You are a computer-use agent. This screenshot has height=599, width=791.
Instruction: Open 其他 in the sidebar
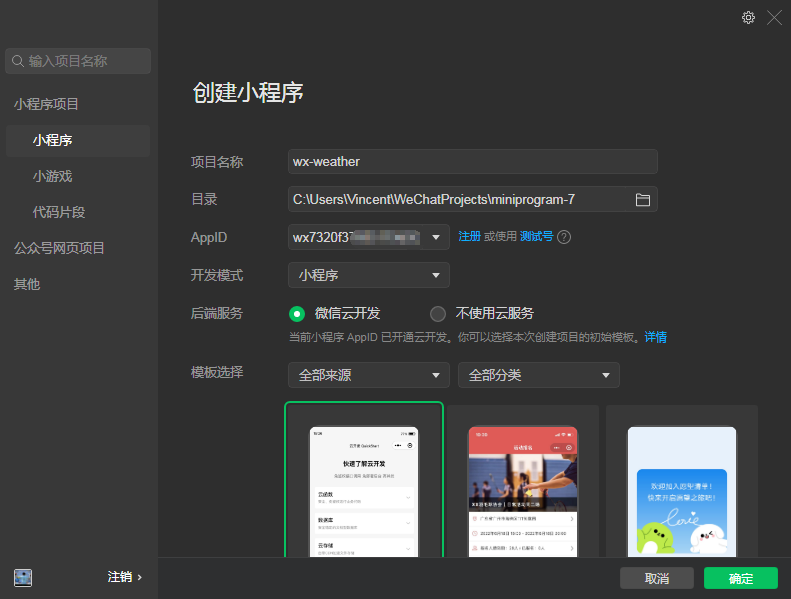pyautogui.click(x=27, y=284)
